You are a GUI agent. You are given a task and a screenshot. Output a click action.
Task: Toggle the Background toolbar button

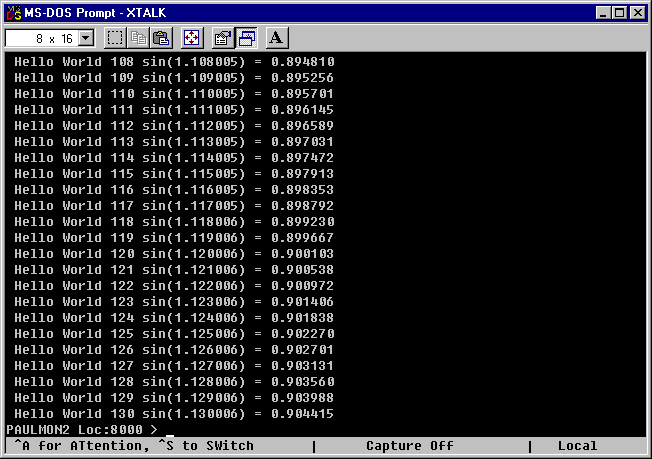point(246,38)
